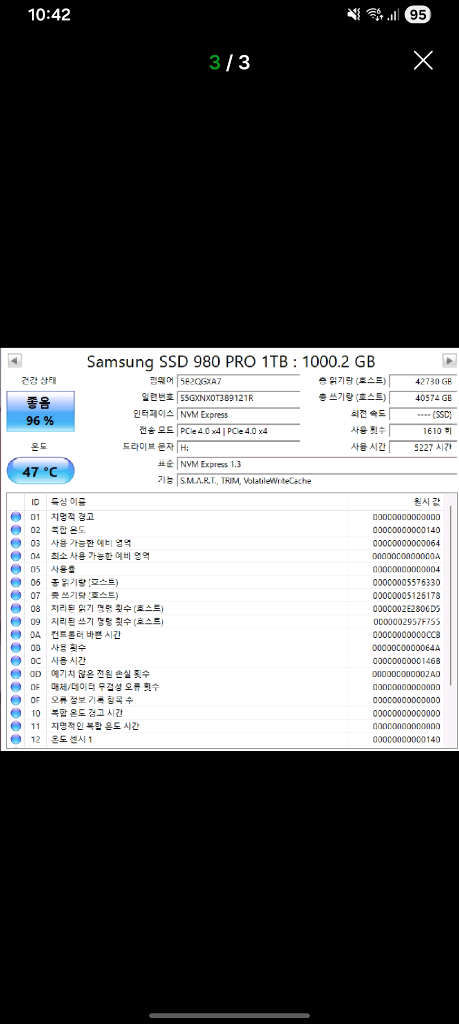Select the row 최소 사용 가능한 예비 영역
Image resolution: width=459 pixels, height=1024 pixels.
226,556
